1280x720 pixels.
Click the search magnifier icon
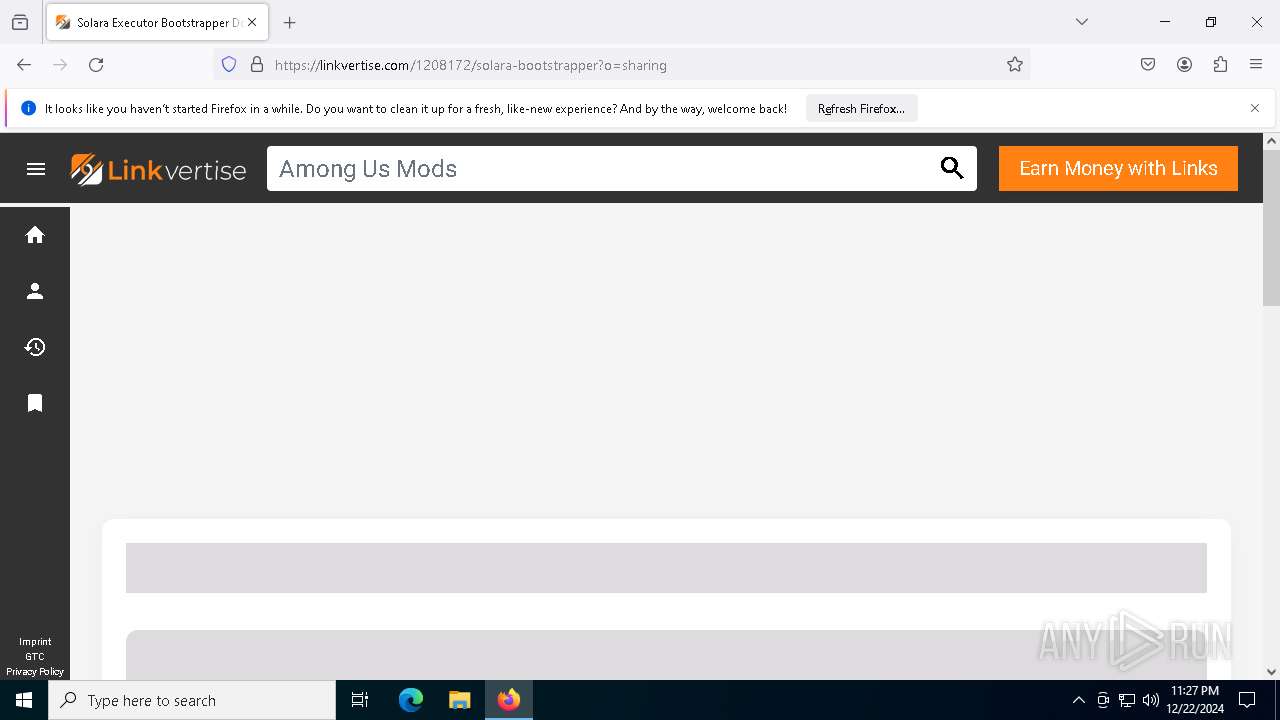tap(952, 169)
